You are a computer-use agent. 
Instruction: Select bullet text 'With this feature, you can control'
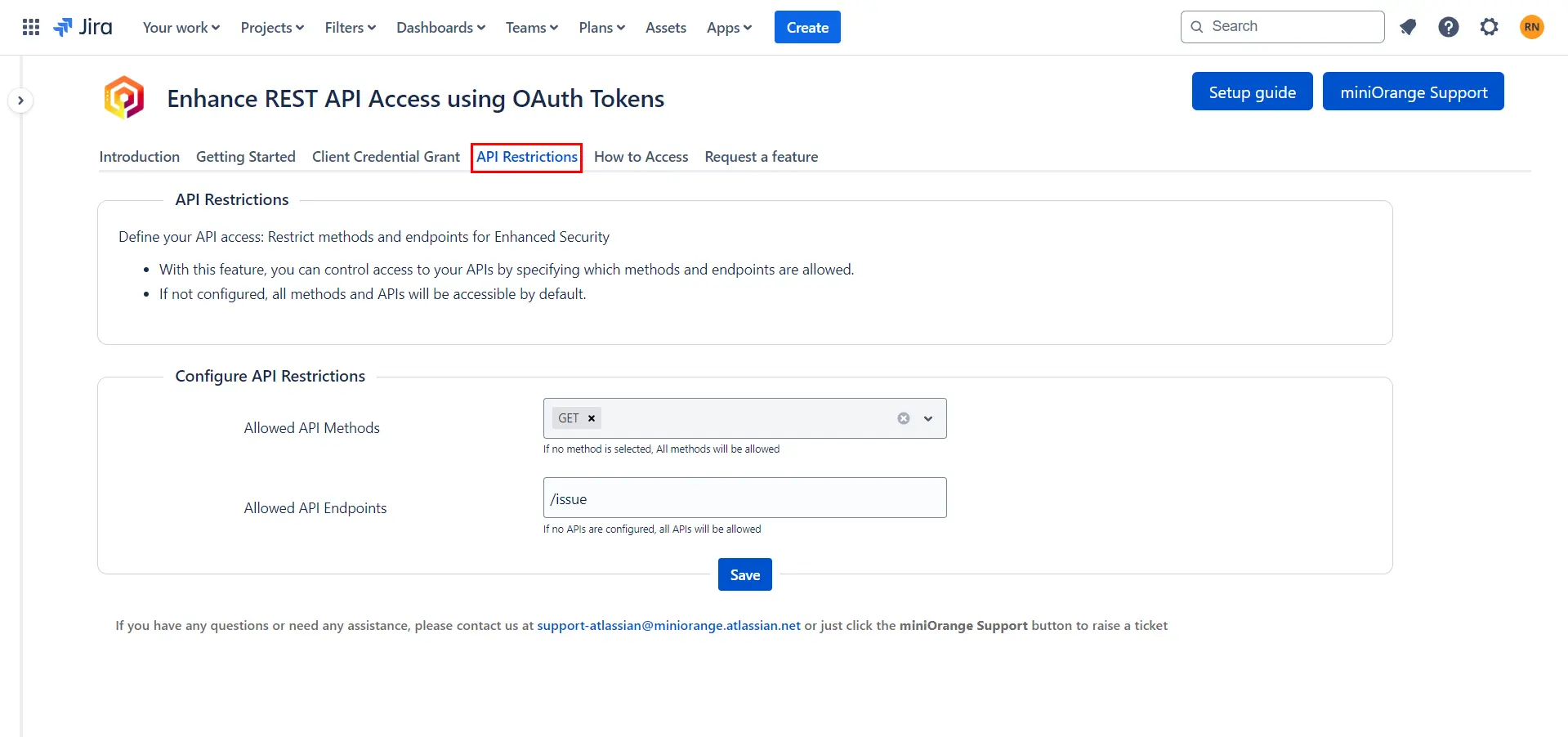pyautogui.click(x=507, y=270)
